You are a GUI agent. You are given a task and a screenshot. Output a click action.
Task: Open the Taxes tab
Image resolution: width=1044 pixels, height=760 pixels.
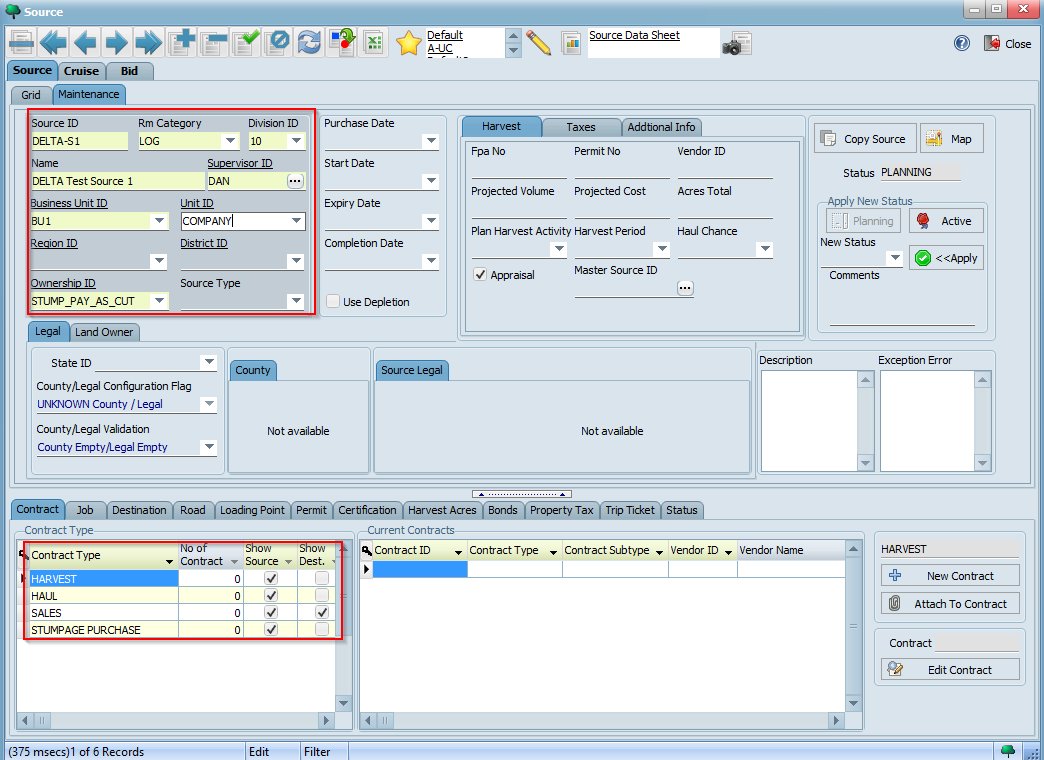pos(581,127)
